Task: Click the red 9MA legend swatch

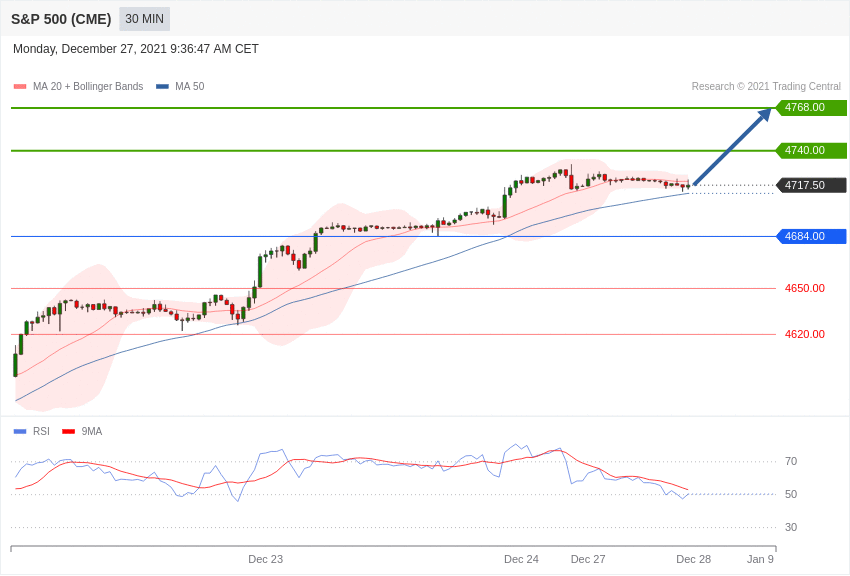Action: [x=68, y=432]
